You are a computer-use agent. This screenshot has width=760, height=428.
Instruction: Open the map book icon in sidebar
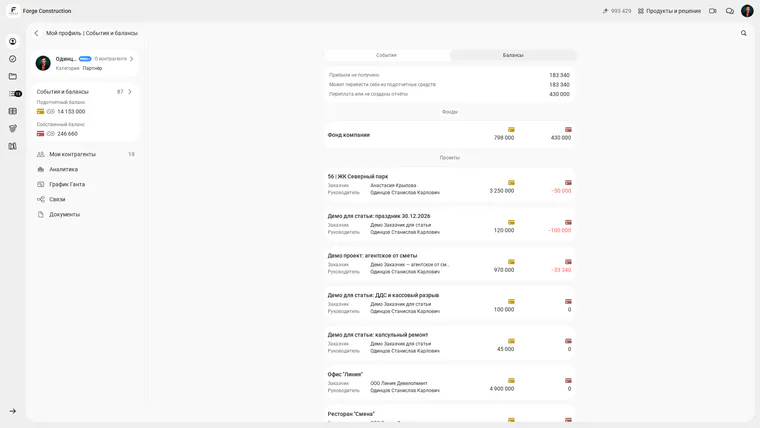click(13, 146)
